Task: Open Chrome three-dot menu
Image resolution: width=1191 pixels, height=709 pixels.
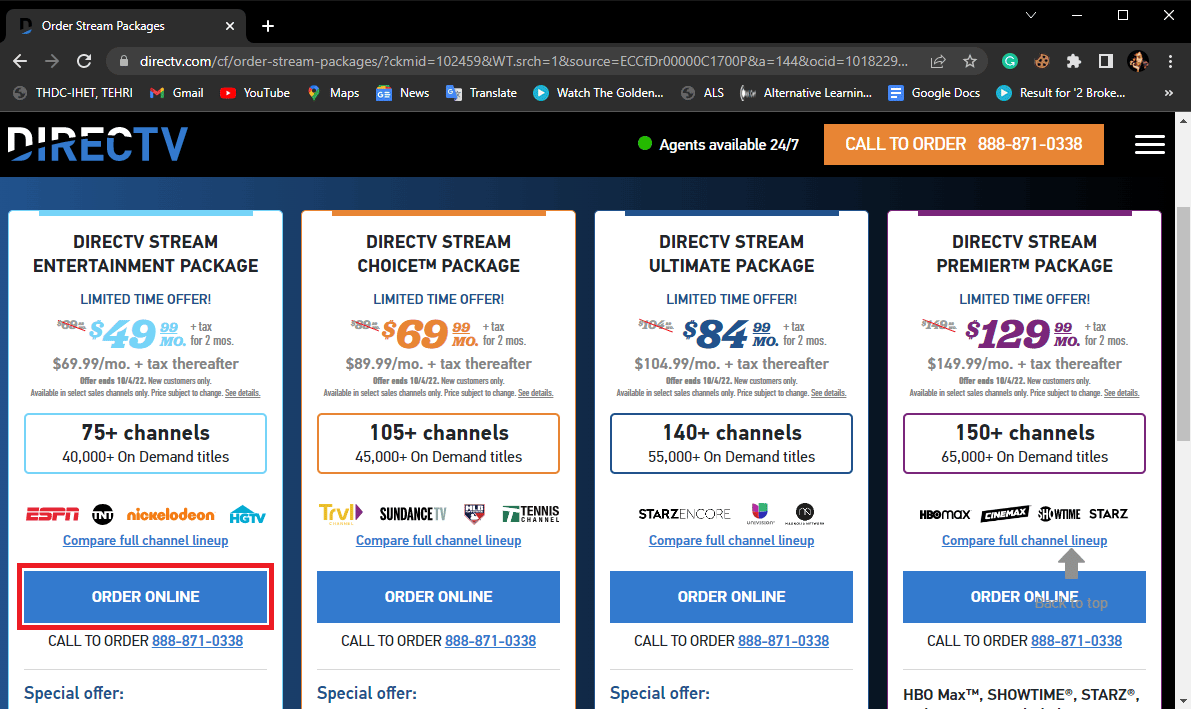Action: point(1170,61)
